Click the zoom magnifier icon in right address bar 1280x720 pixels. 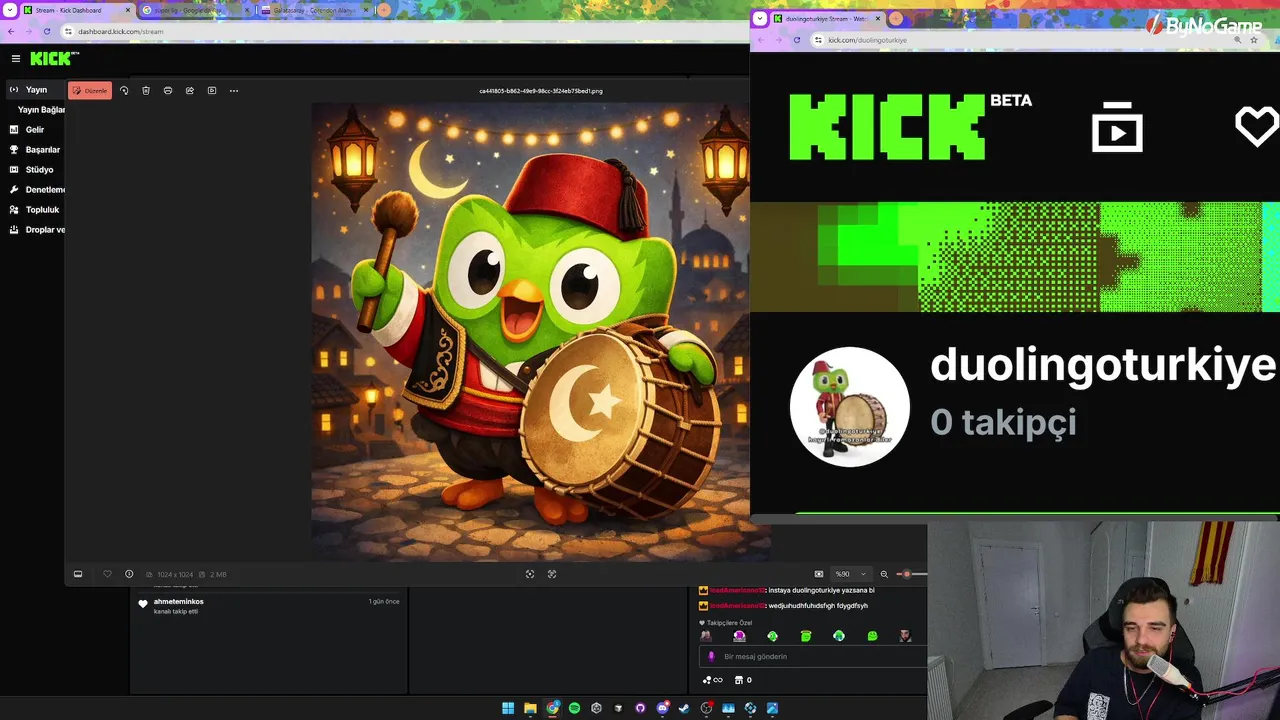(x=1237, y=40)
